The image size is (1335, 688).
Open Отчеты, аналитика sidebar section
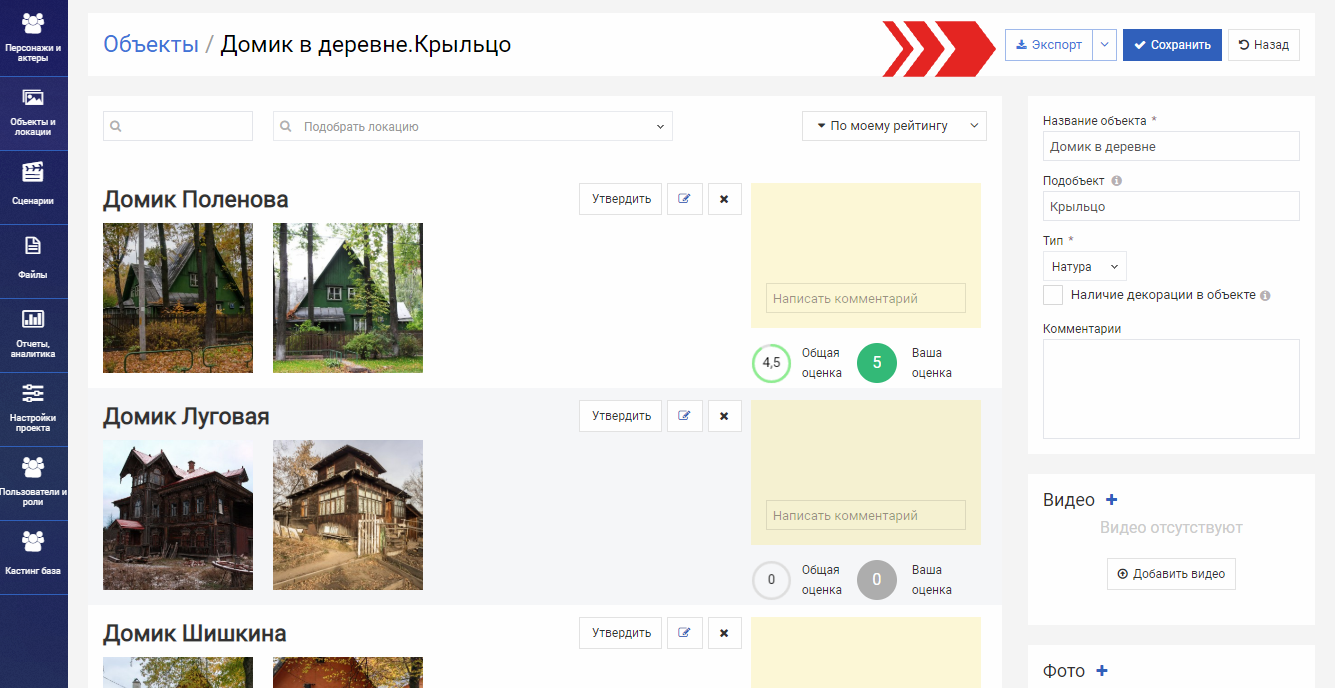(x=33, y=335)
